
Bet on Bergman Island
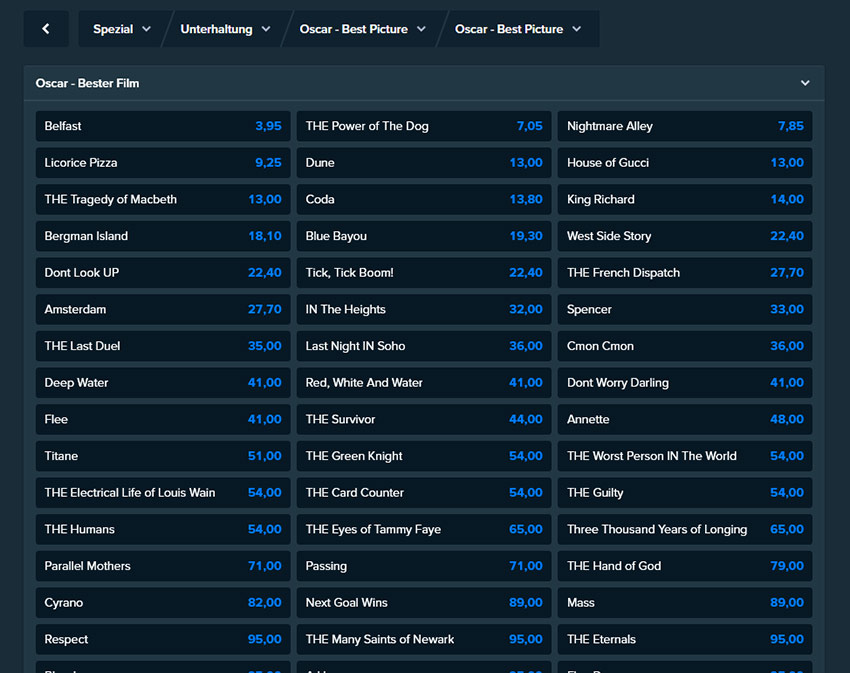(x=163, y=236)
